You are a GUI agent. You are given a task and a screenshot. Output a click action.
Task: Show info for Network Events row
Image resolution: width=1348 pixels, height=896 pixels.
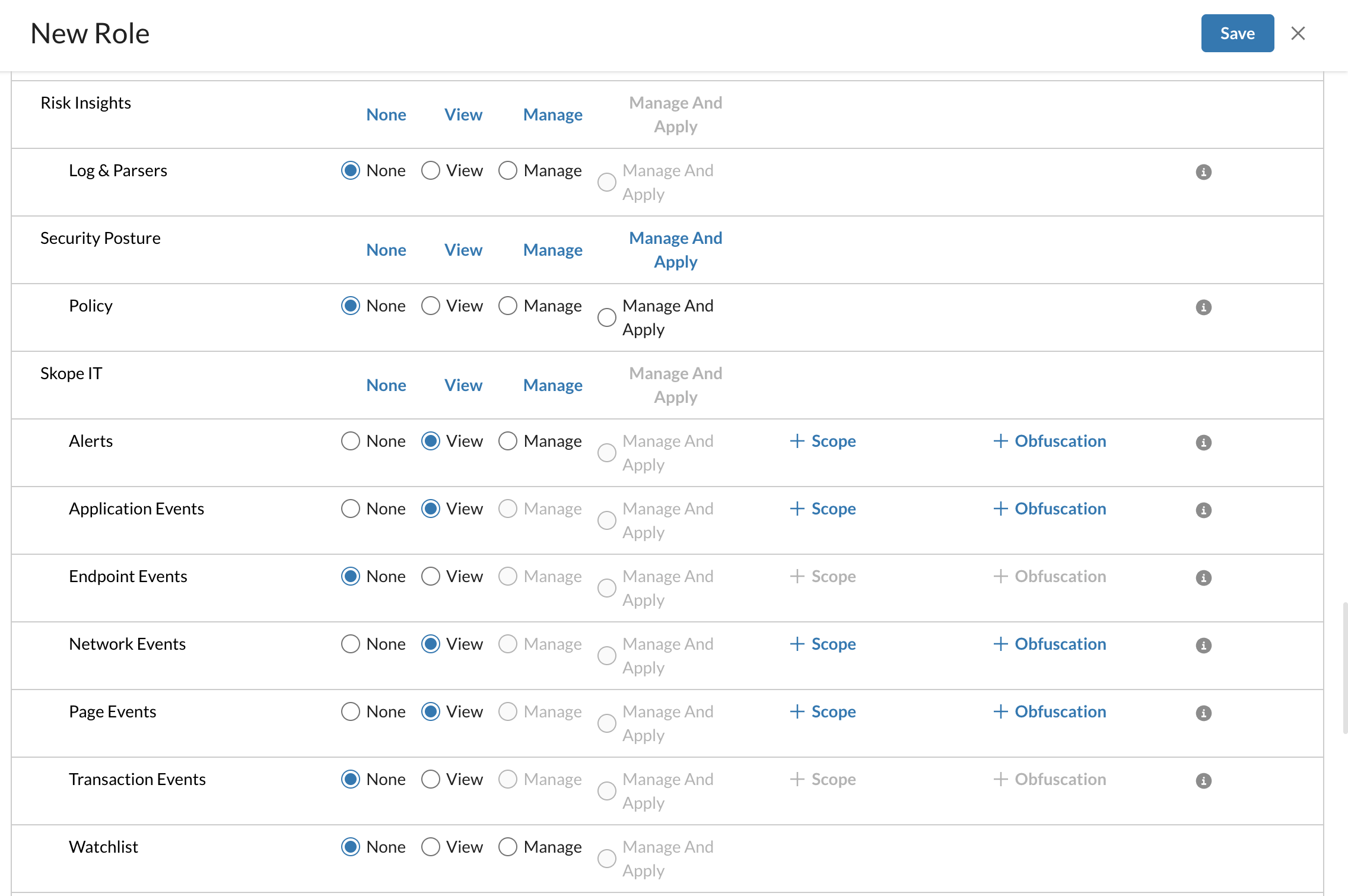tap(1203, 646)
